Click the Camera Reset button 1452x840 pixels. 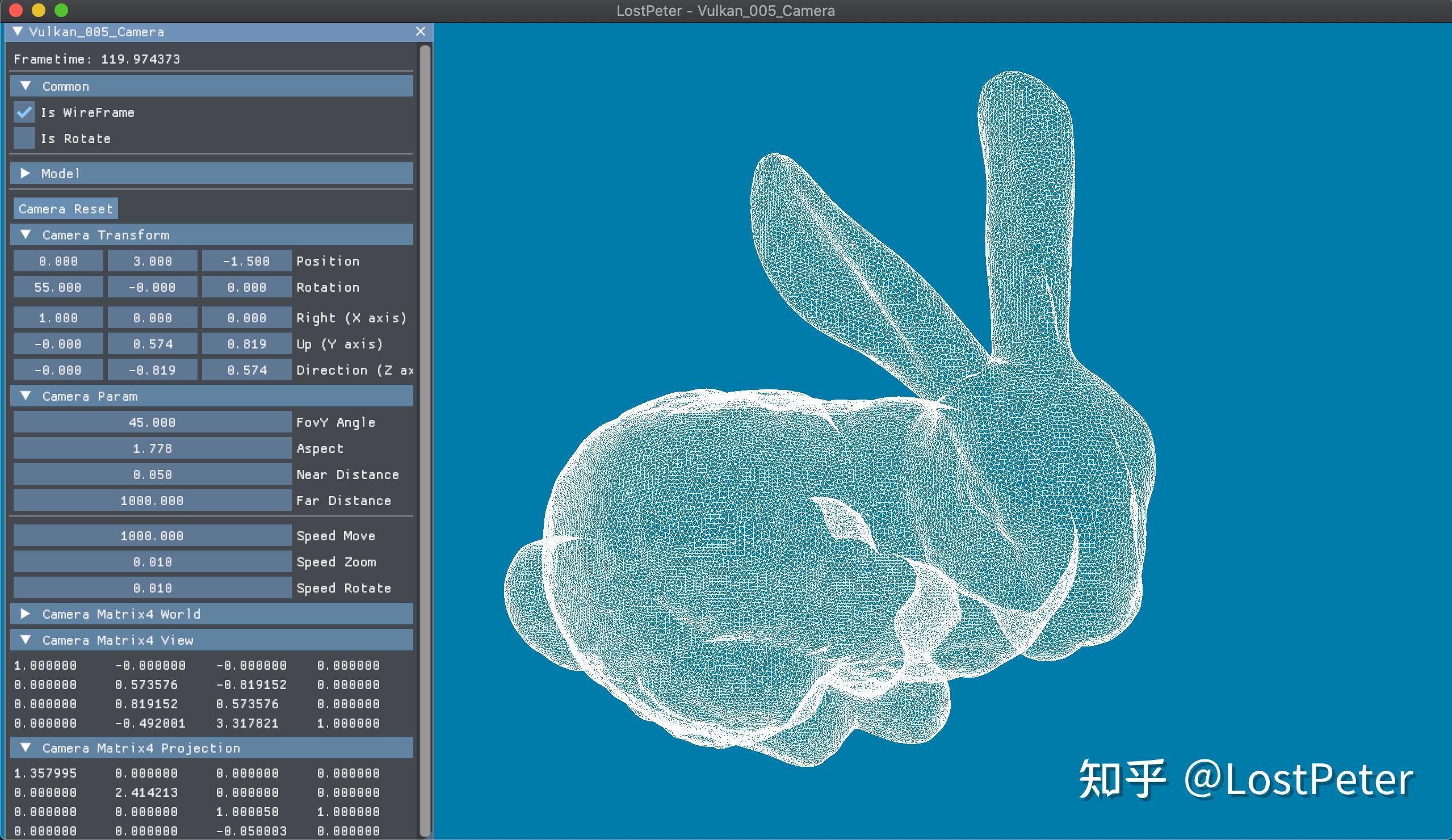pyautogui.click(x=66, y=208)
